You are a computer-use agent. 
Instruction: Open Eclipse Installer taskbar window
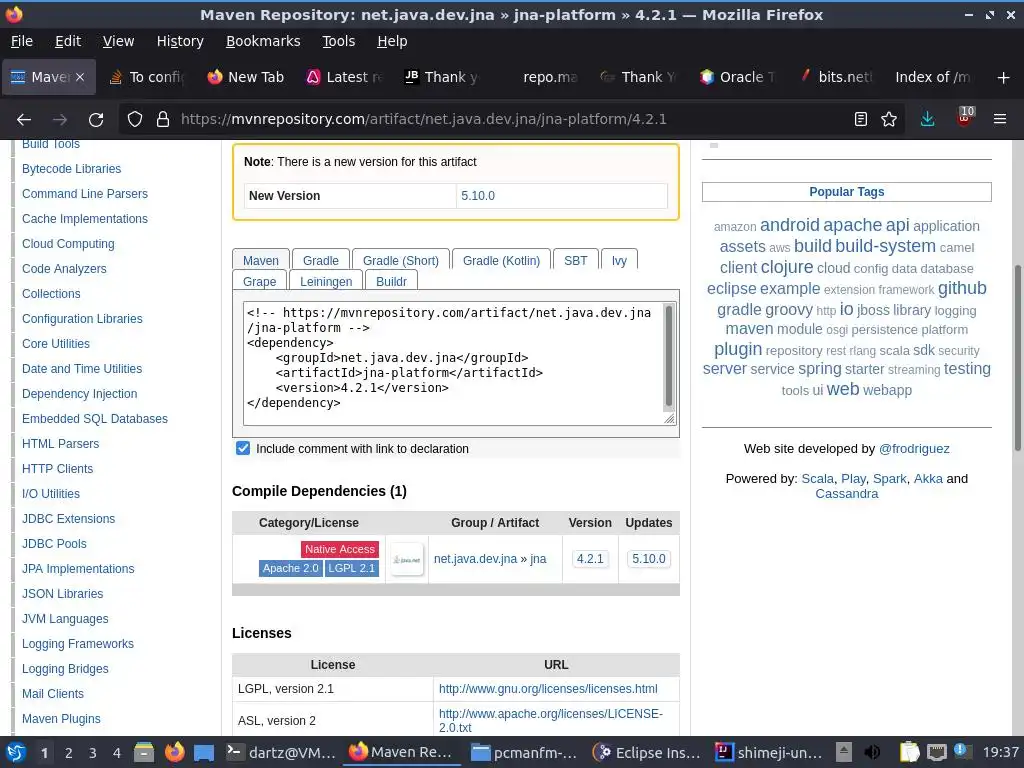point(646,752)
